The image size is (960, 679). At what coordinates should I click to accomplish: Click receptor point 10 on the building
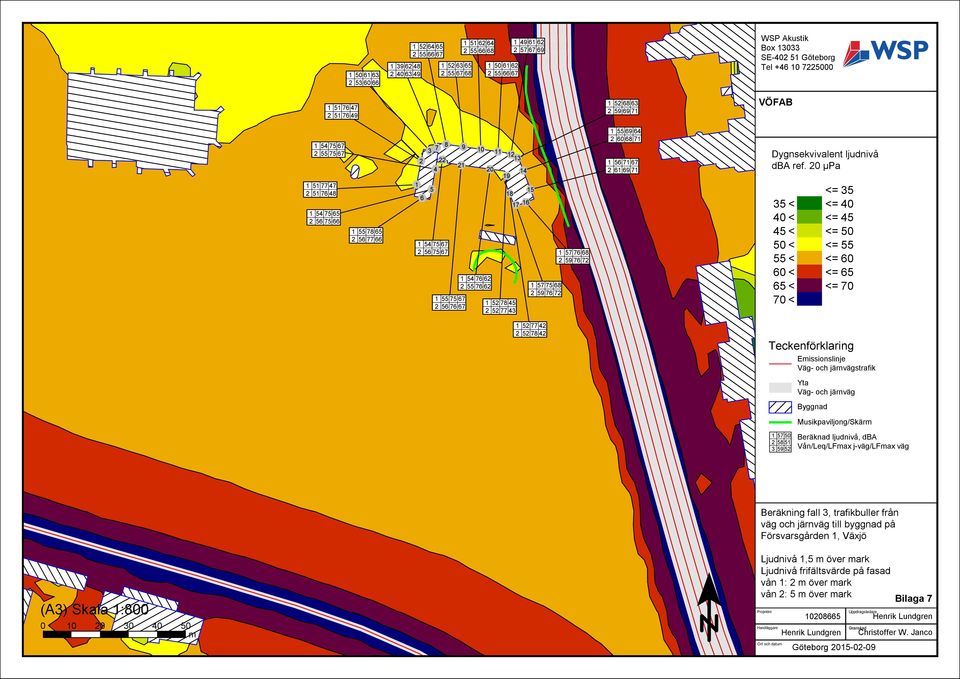(481, 149)
